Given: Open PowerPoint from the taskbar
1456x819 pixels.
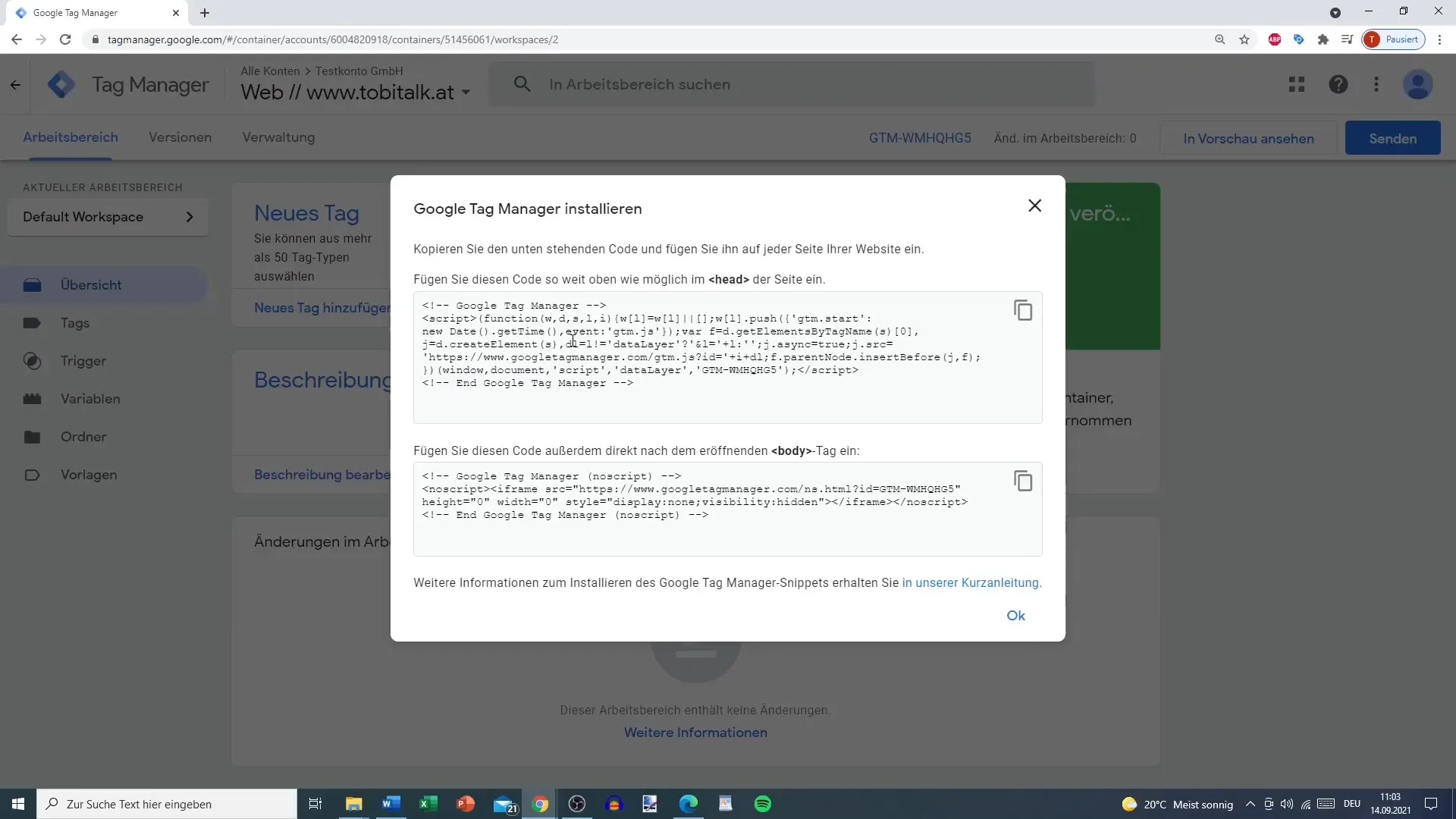Looking at the screenshot, I should [465, 804].
